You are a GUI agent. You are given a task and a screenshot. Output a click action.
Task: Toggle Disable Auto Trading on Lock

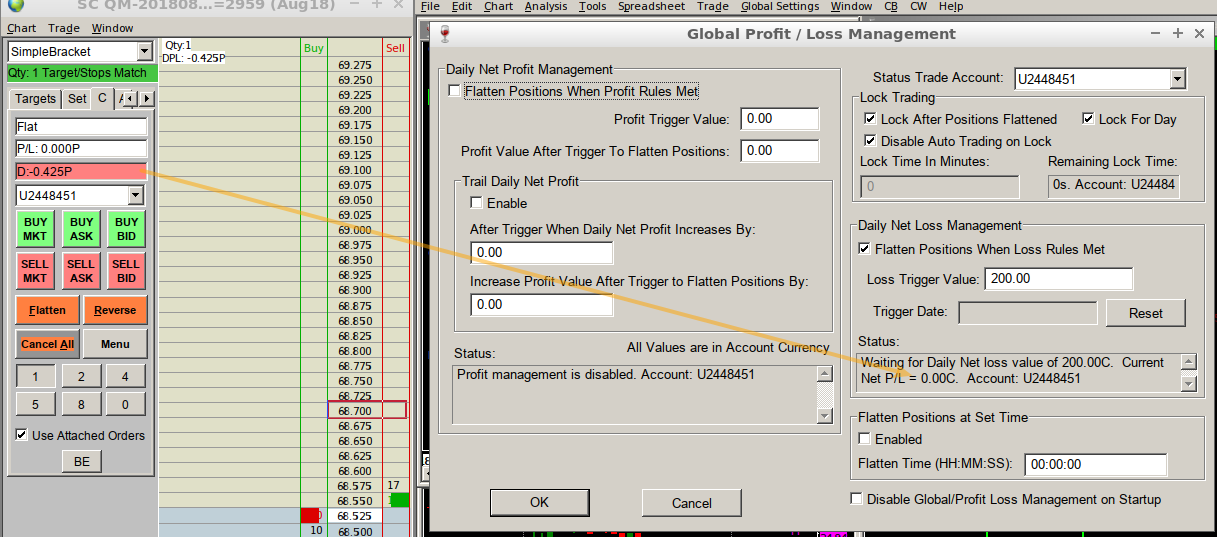click(x=871, y=141)
